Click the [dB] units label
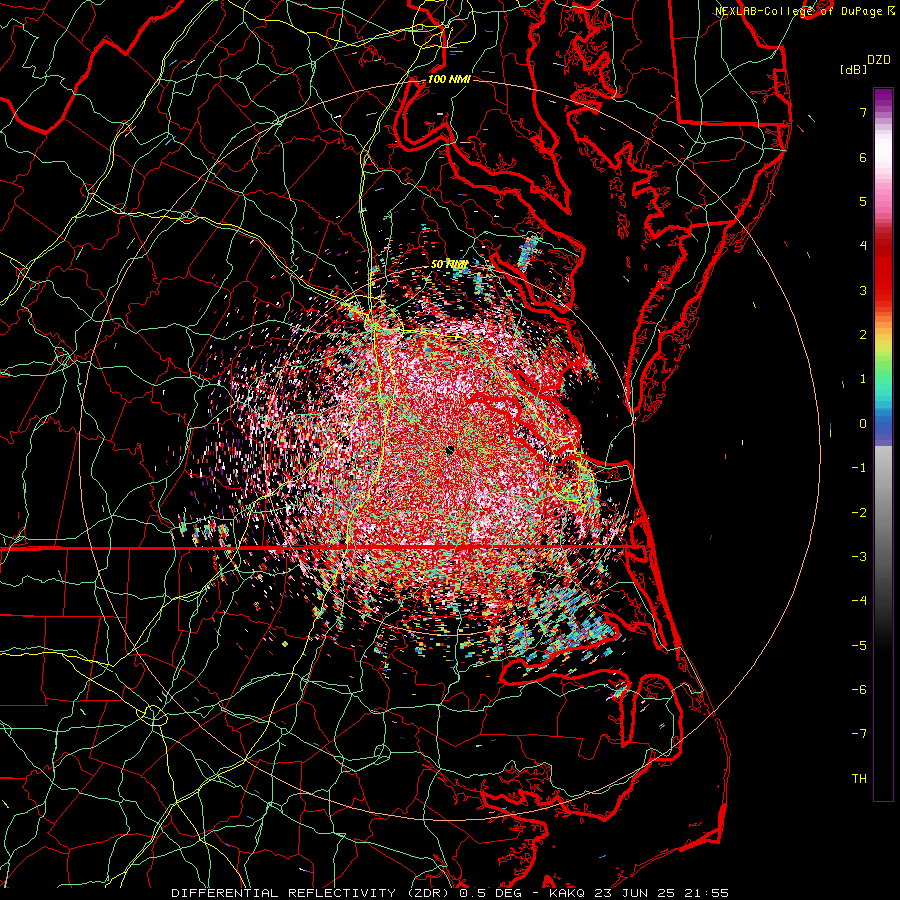This screenshot has width=900, height=900. point(853,69)
